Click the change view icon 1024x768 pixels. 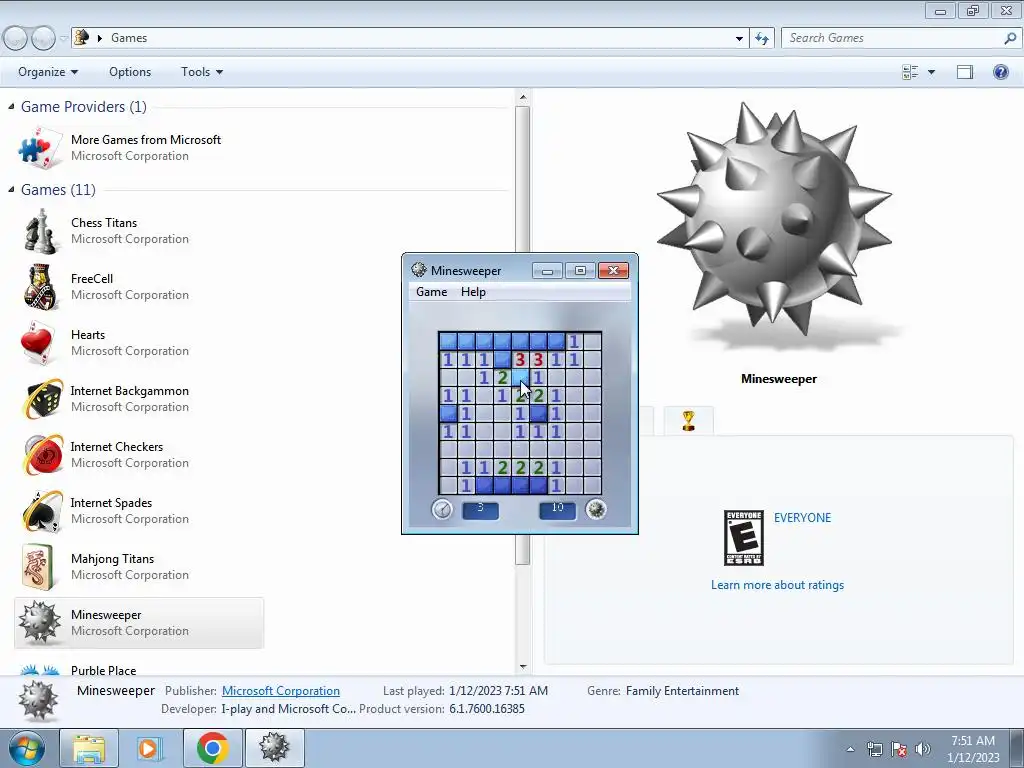910,72
